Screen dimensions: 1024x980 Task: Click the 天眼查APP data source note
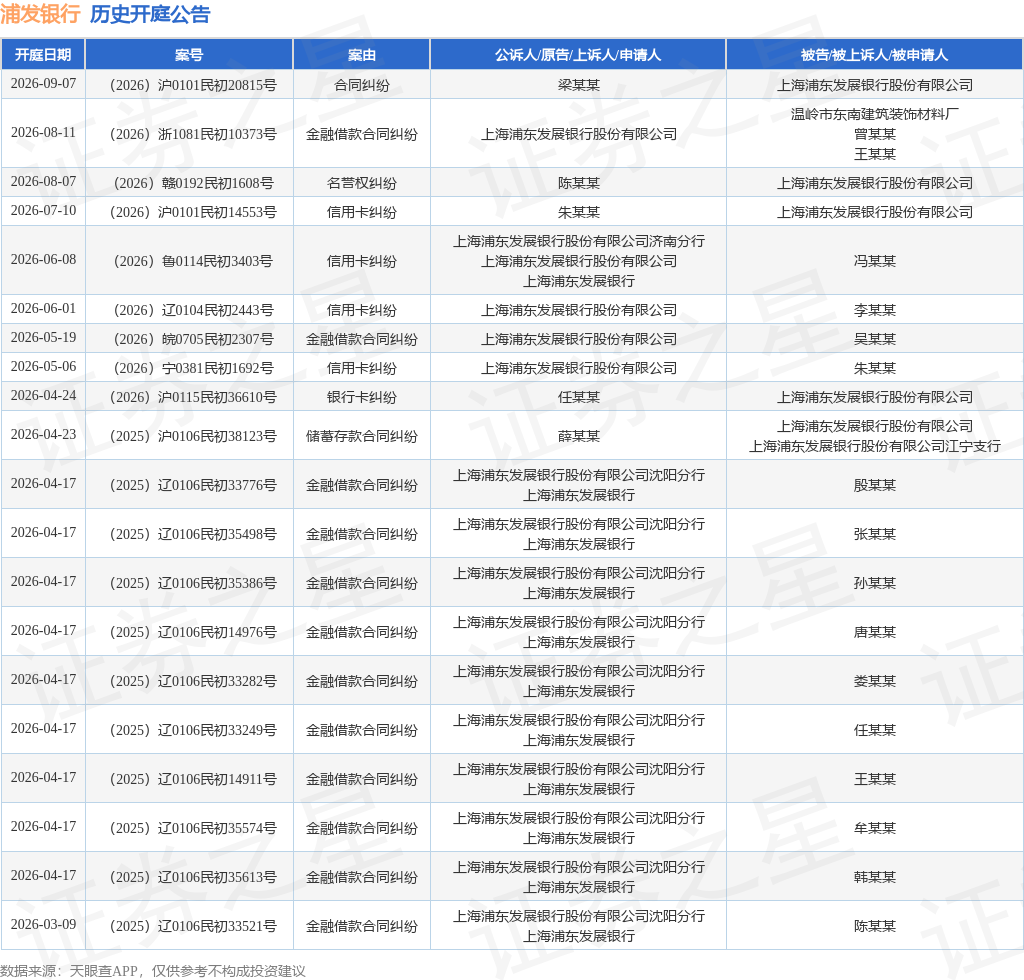pos(153,971)
